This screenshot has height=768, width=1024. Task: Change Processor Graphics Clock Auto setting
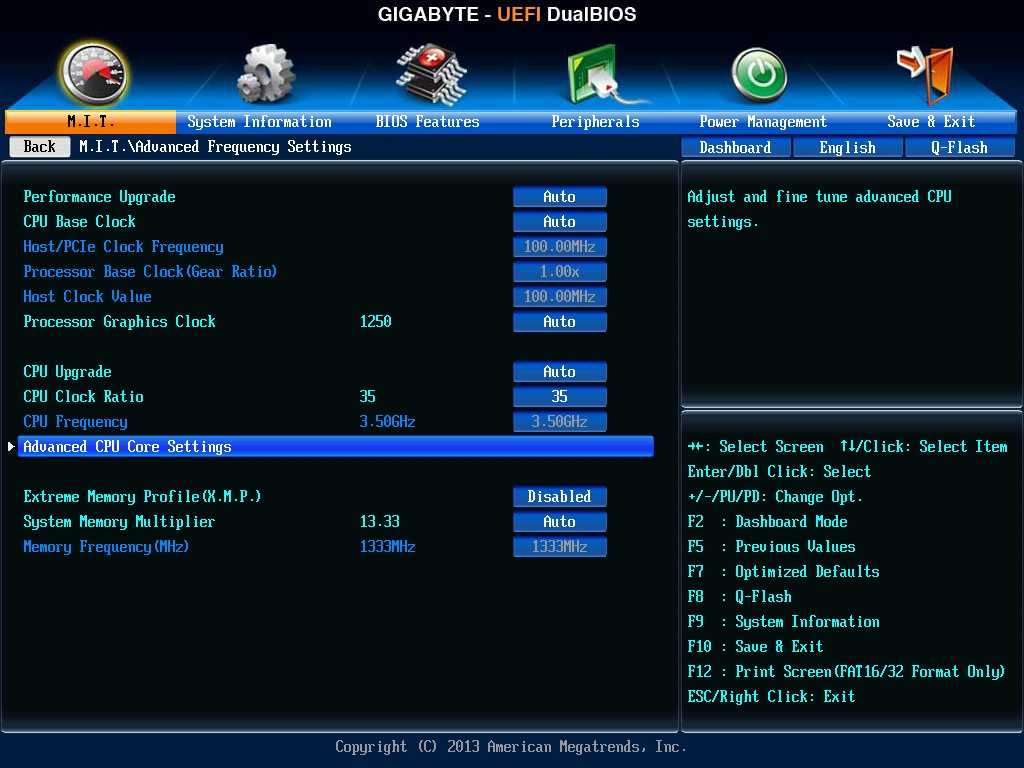coord(559,322)
